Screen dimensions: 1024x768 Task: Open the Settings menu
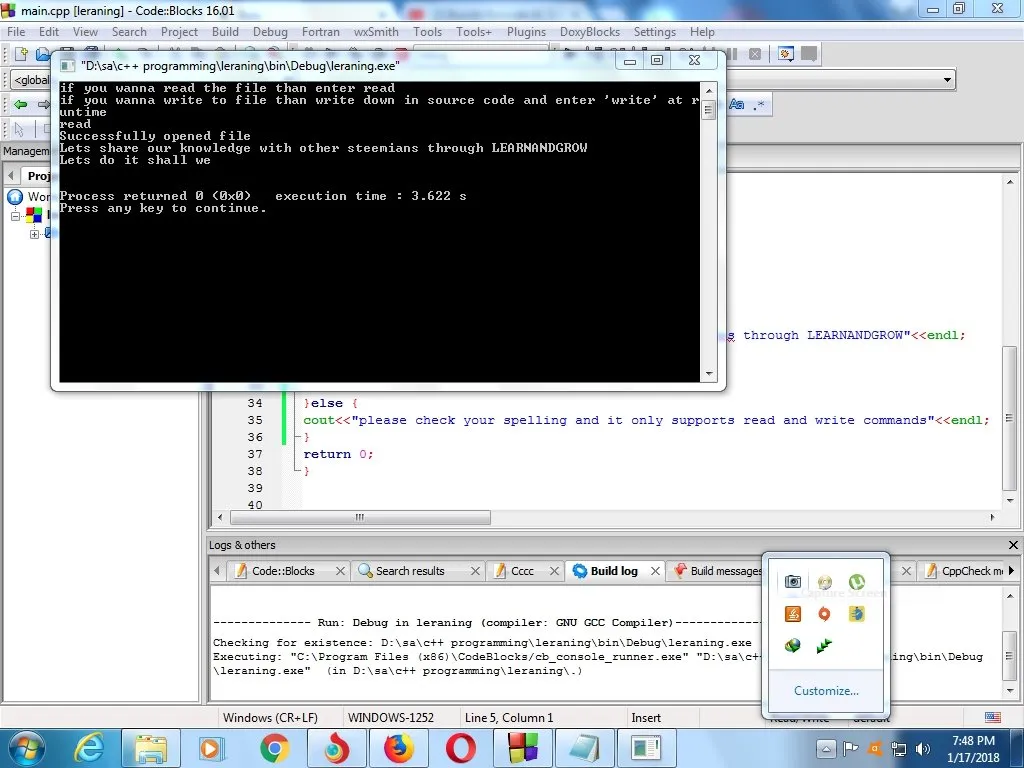(655, 31)
